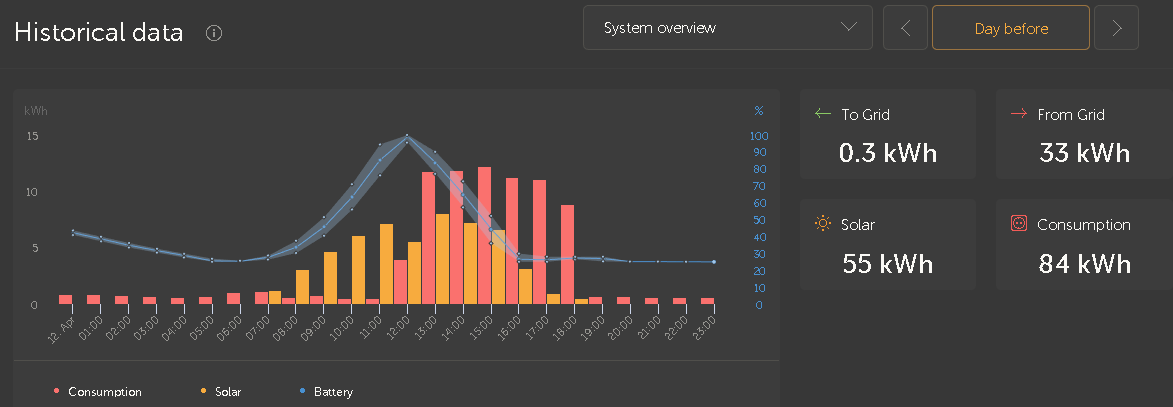Screen dimensions: 1173x407
Task: Toggle Consumption series in chart legend
Action: [x=97, y=391]
